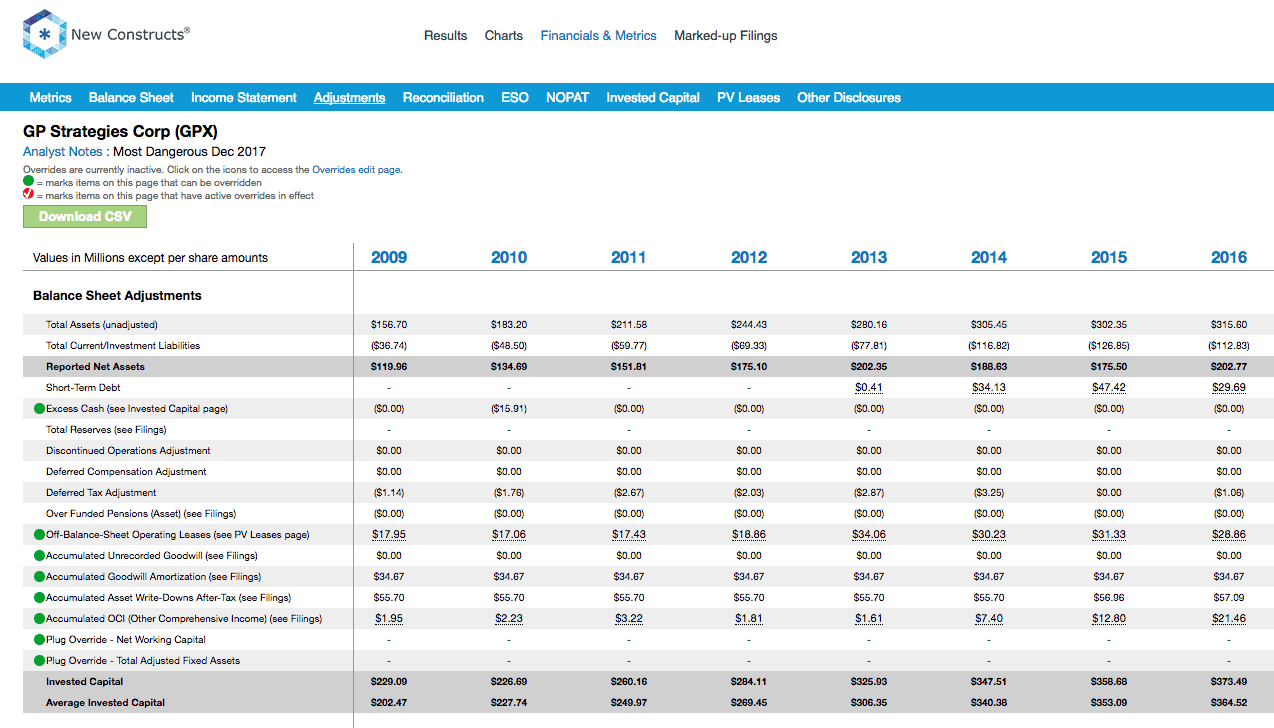Click the 2009 column header
The height and width of the screenshot is (728, 1274).
click(389, 257)
